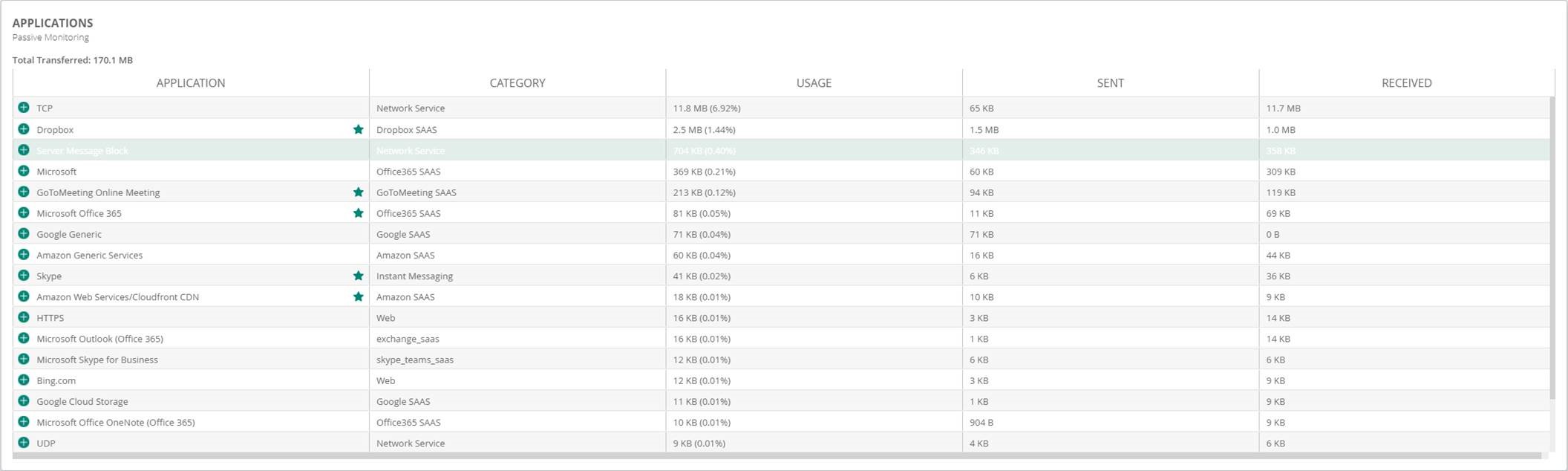
Task: Click plus icon beside Microsoft Skype for Business
Action: [x=24, y=359]
